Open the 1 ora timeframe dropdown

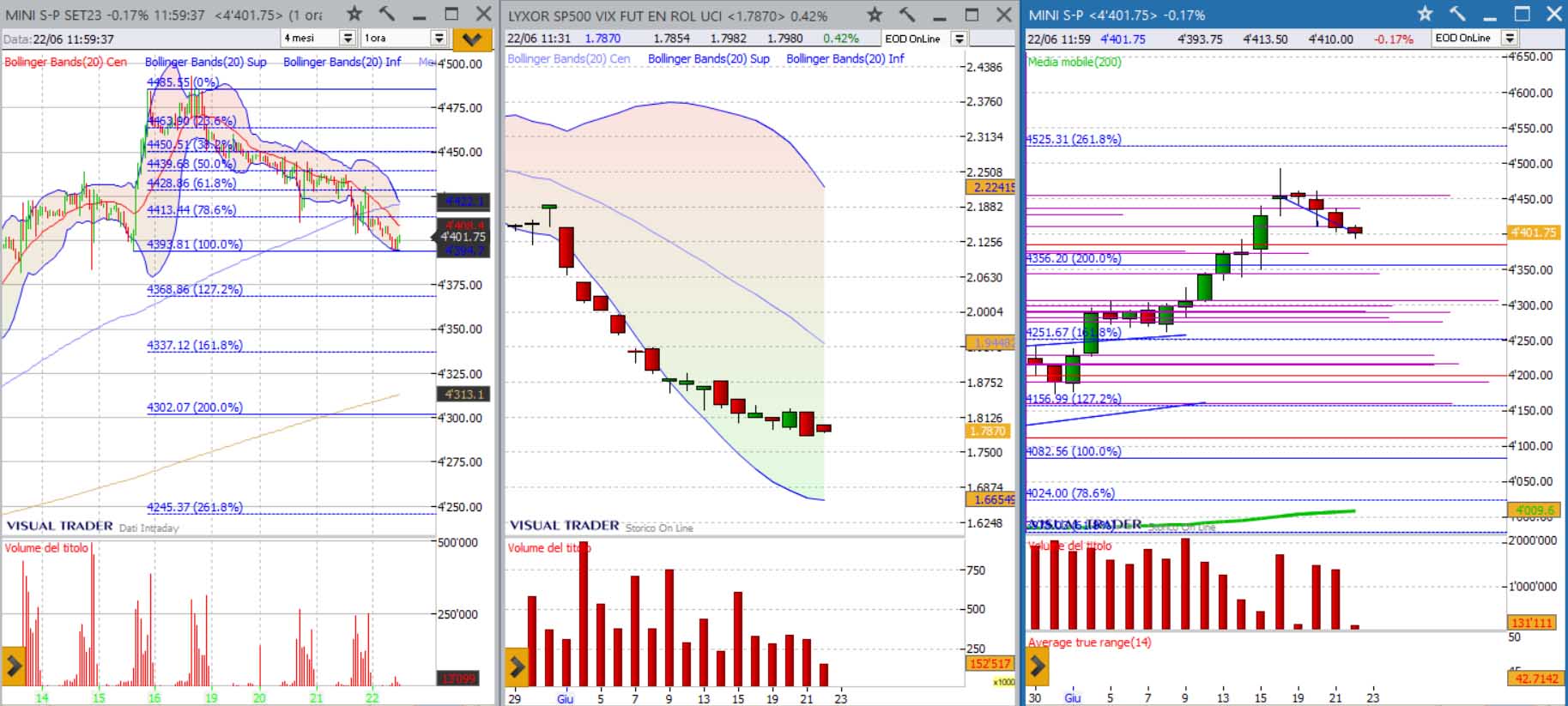tap(439, 38)
